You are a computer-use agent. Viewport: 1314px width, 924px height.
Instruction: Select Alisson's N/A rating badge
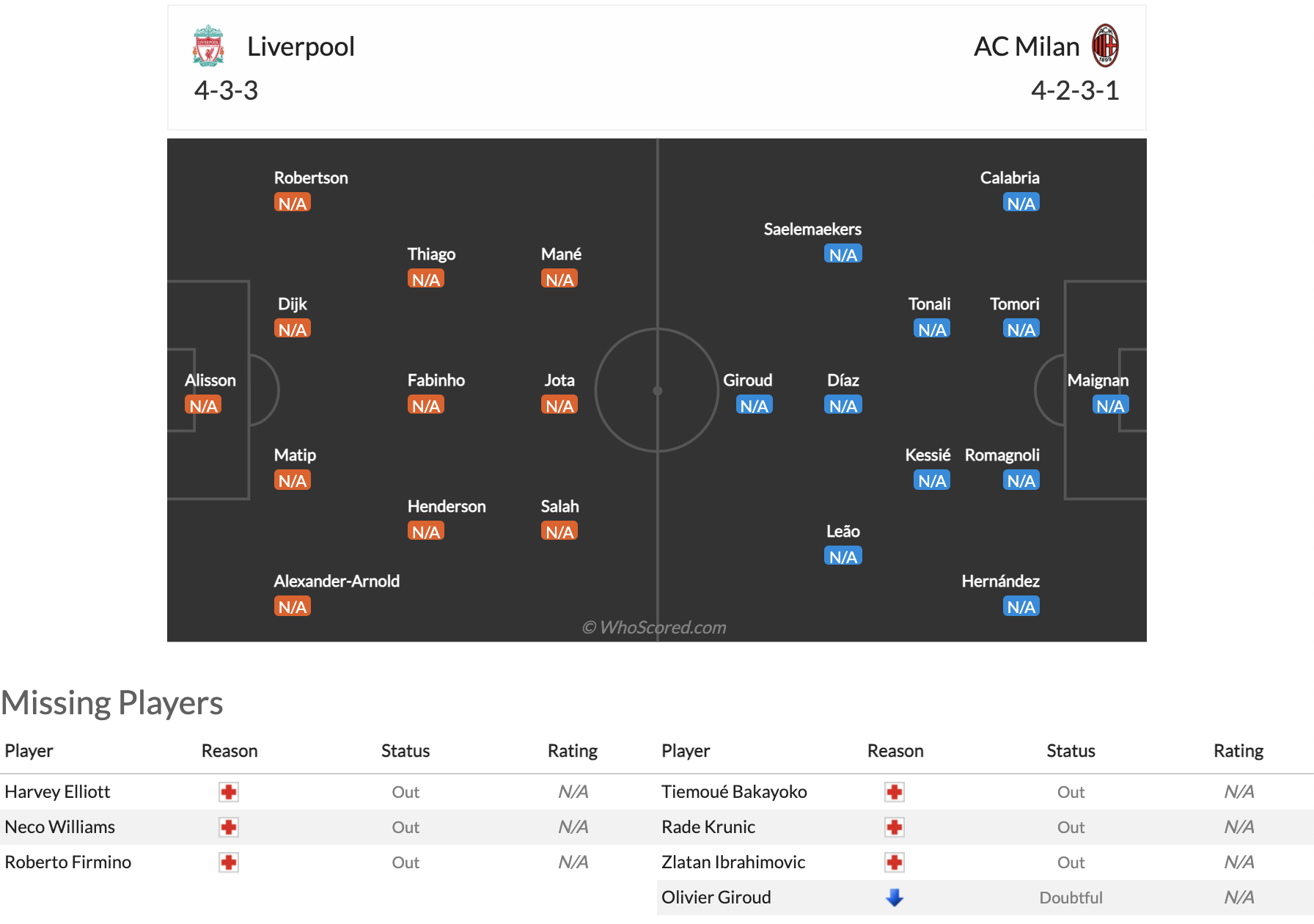[x=203, y=406]
